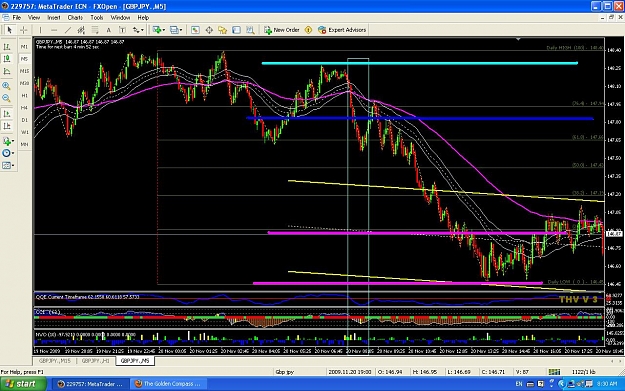Select the text label tool
This screenshot has height=391, width=625.
point(122,30)
